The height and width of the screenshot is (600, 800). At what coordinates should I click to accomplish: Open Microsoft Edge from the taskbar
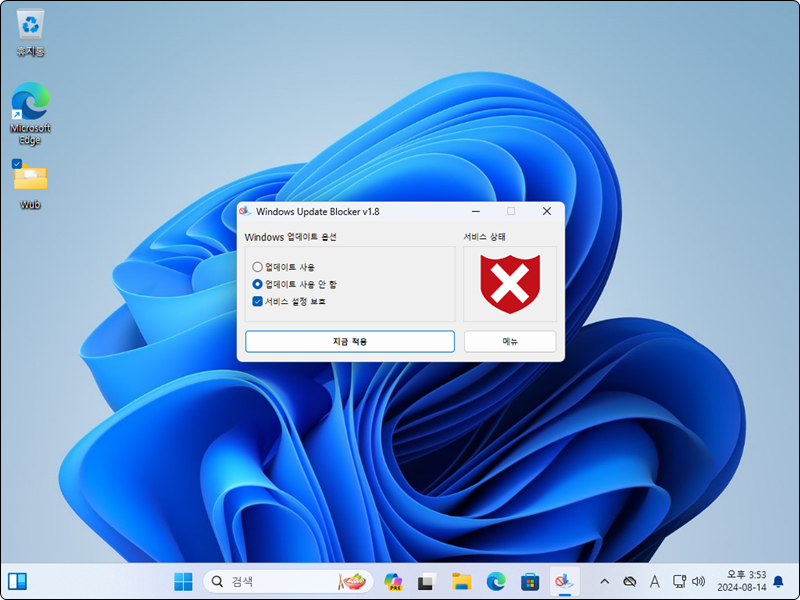tap(494, 581)
